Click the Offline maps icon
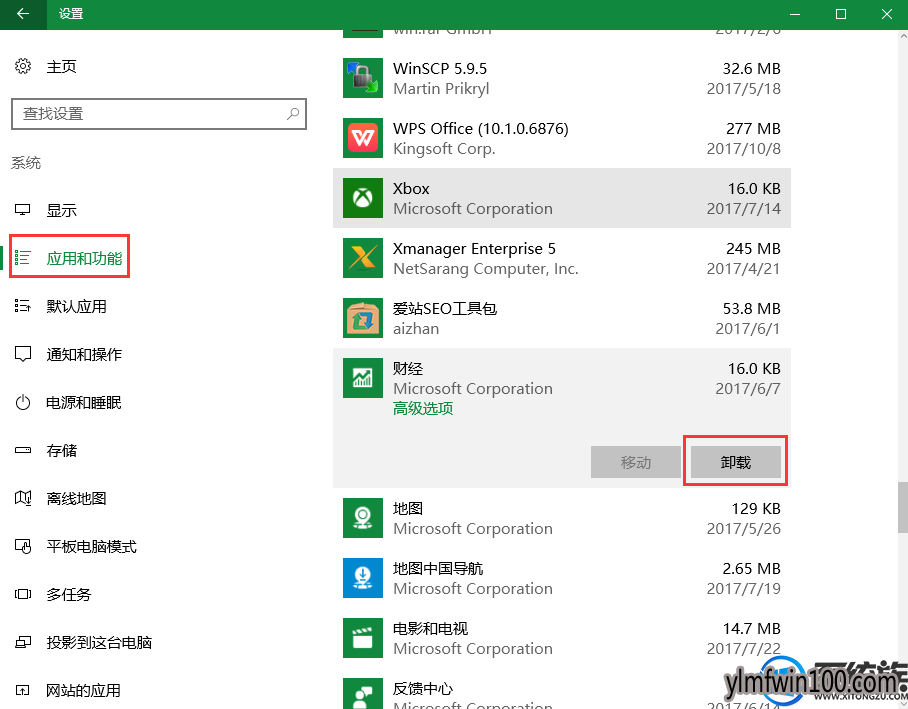The image size is (908, 709). [23, 498]
